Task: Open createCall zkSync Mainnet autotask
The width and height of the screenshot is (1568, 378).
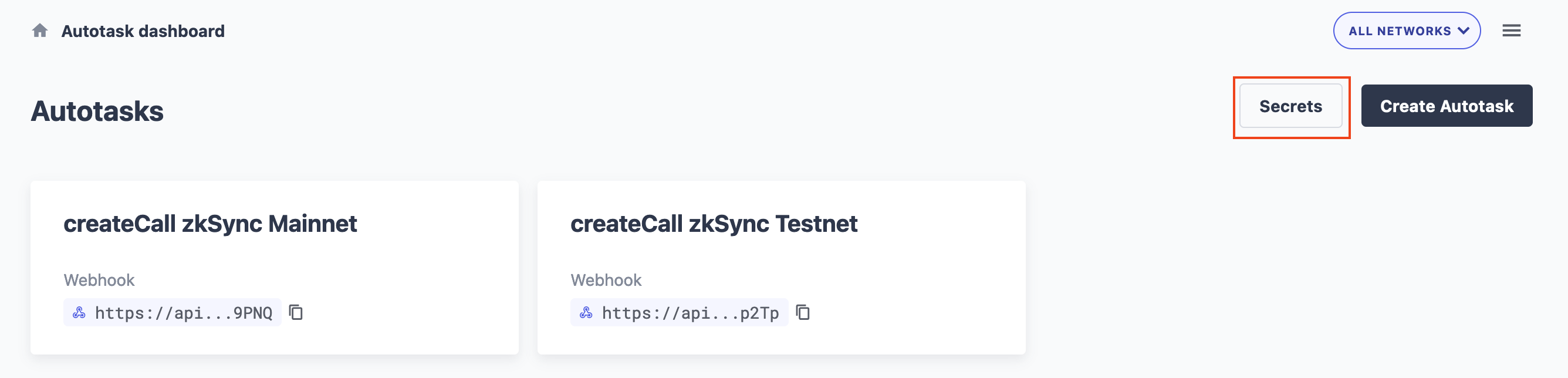Action: point(210,224)
